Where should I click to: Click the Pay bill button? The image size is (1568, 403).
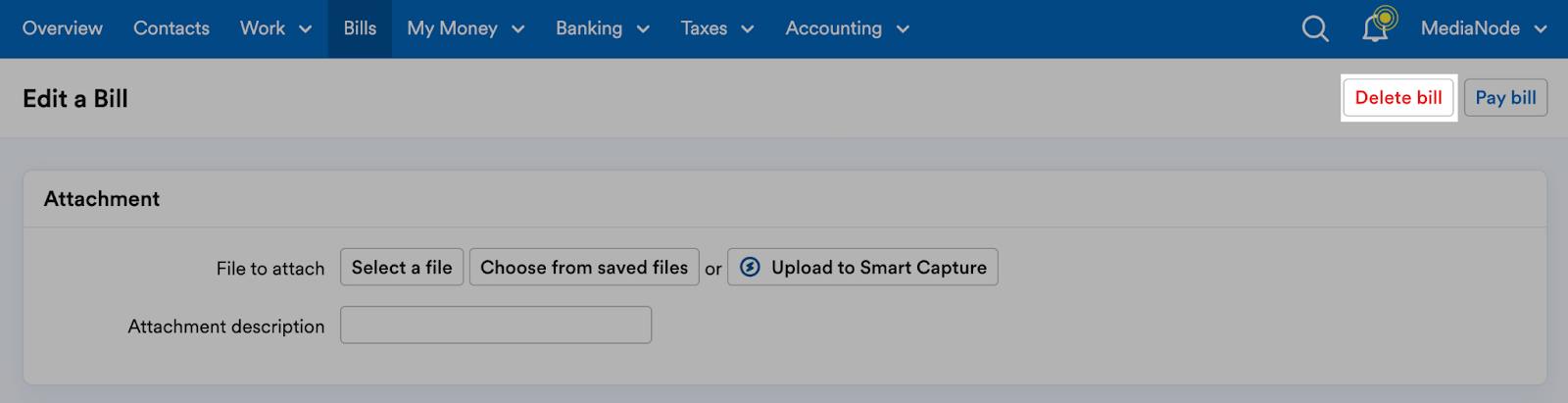pyautogui.click(x=1505, y=97)
